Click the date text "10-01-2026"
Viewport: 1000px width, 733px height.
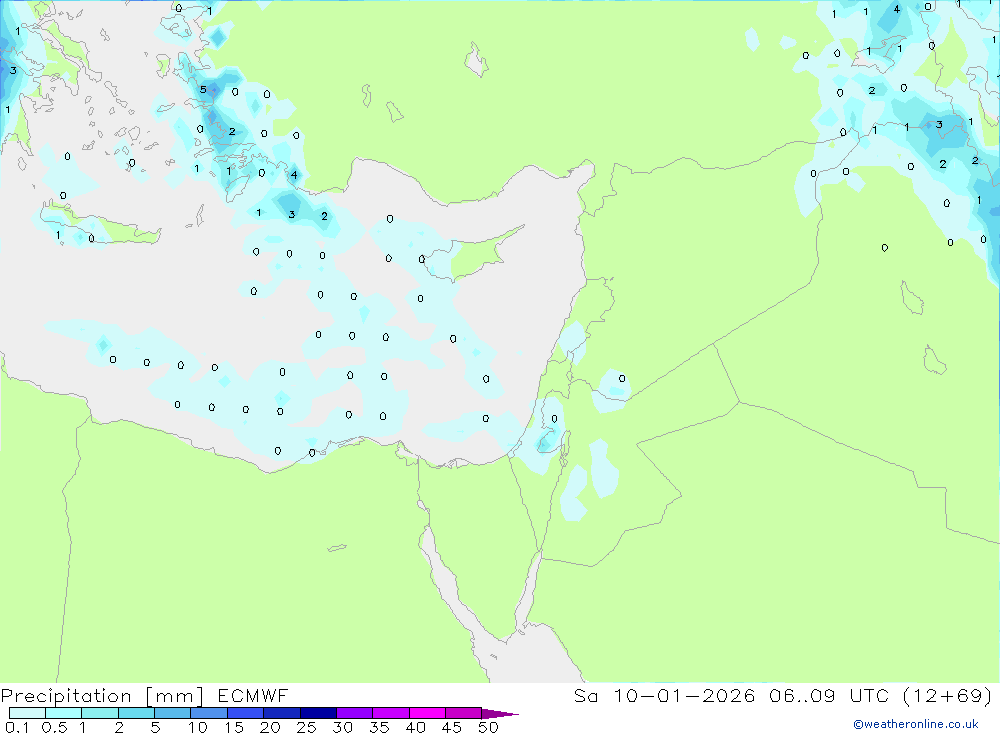684,695
